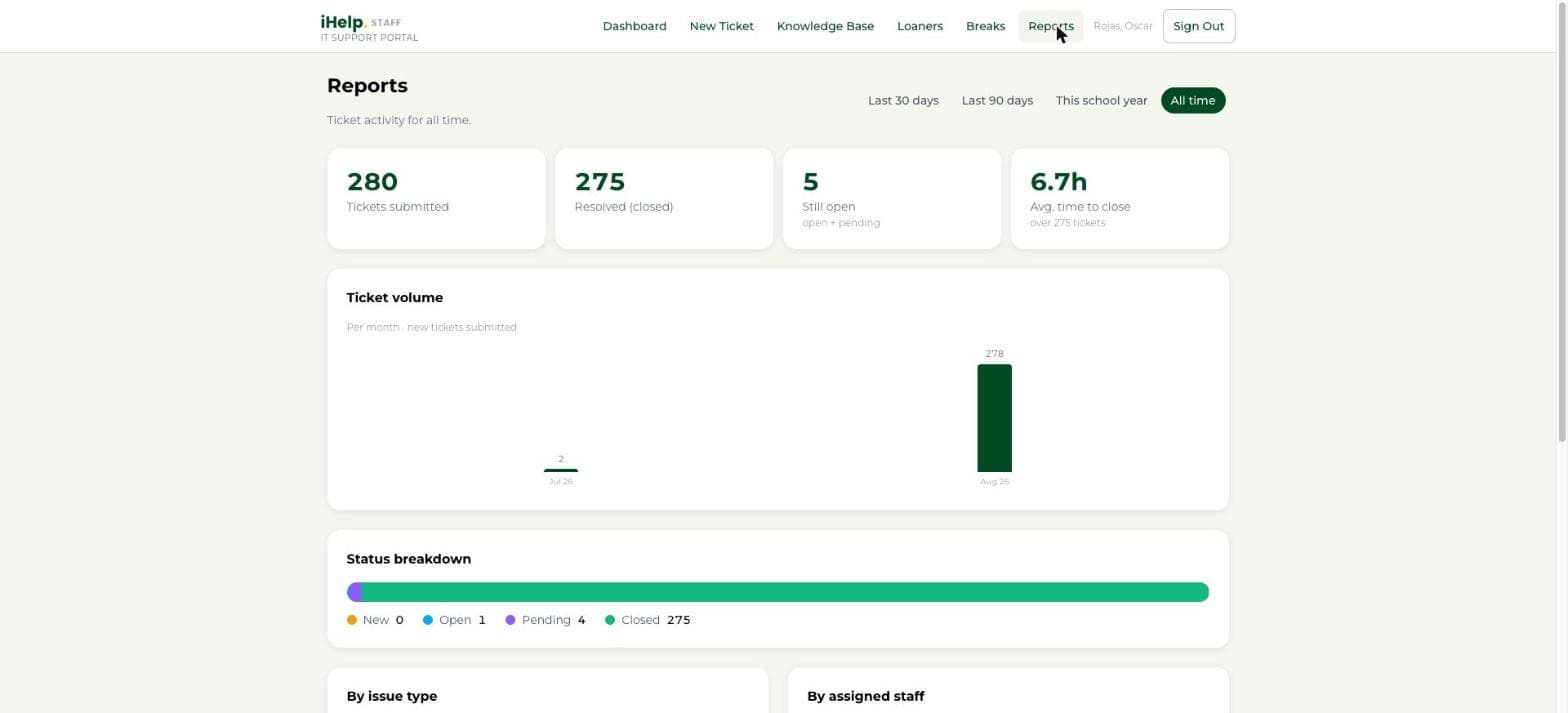Click the Sign Out button
Viewport: 1568px width, 713px height.
[x=1198, y=26]
